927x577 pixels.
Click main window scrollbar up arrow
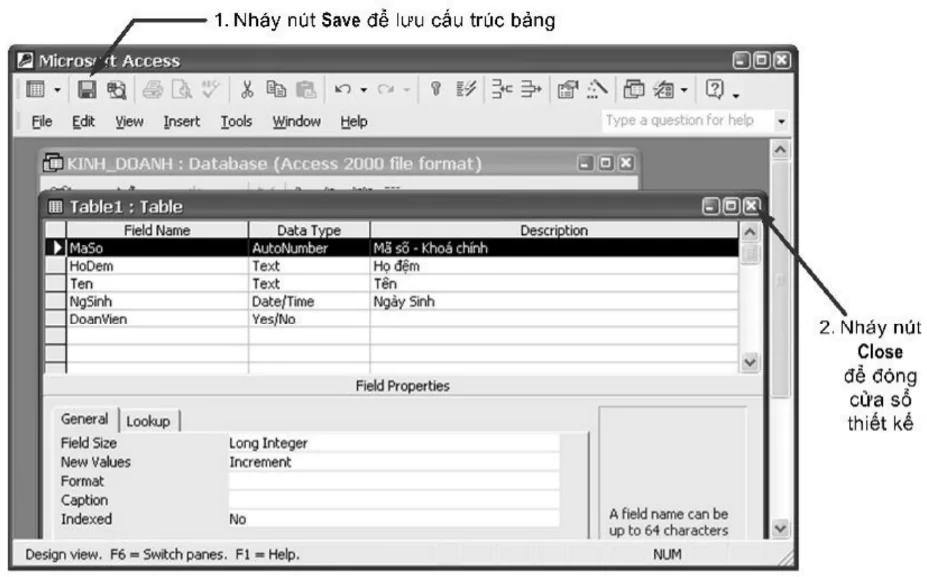point(780,150)
